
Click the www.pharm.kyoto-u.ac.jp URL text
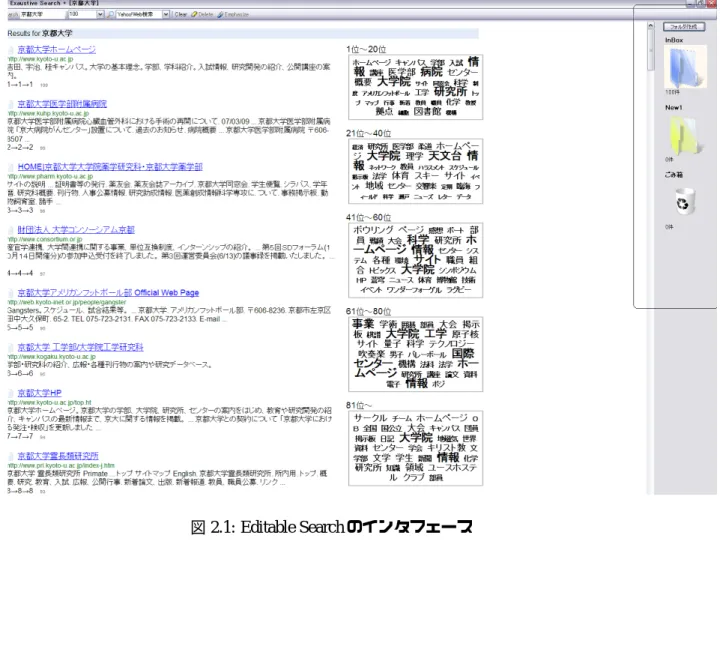click(51, 176)
